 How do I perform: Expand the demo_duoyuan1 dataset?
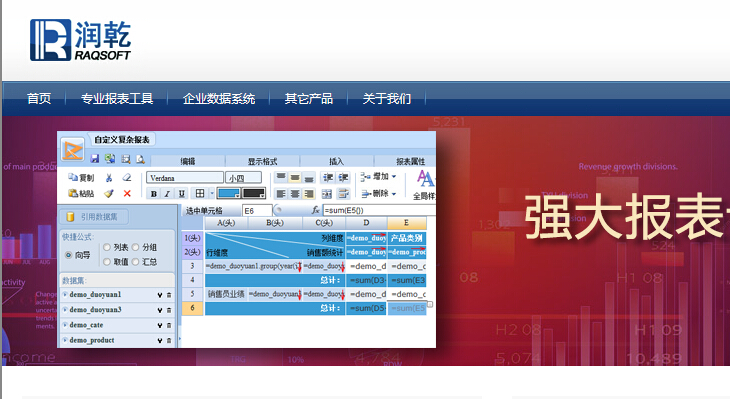(65, 294)
